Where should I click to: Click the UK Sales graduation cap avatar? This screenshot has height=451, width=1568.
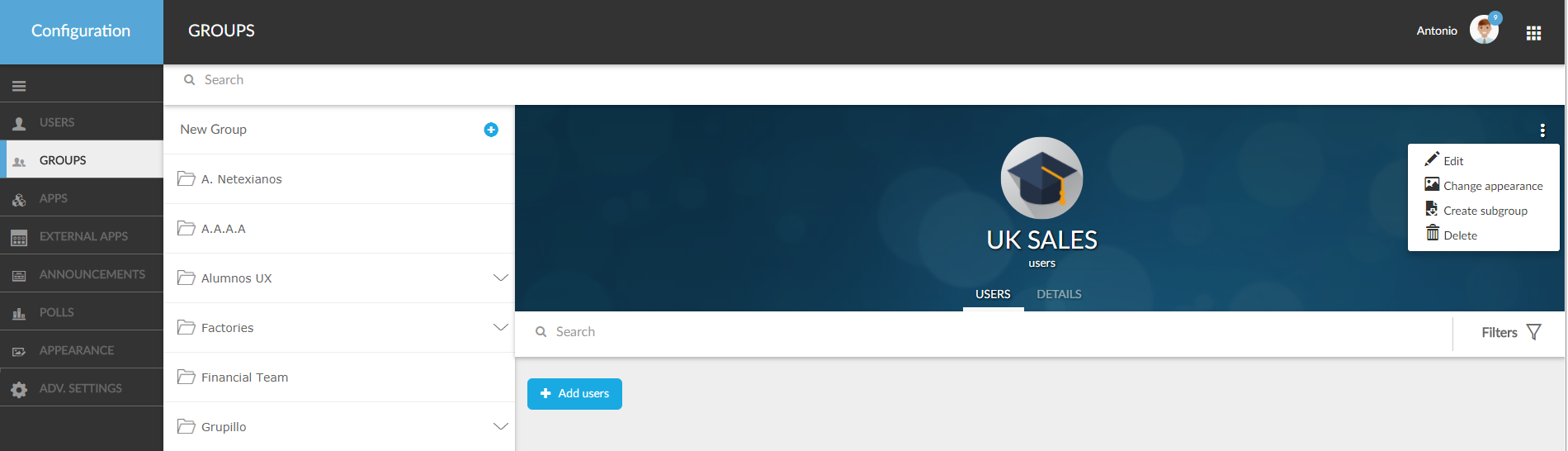[x=1042, y=178]
